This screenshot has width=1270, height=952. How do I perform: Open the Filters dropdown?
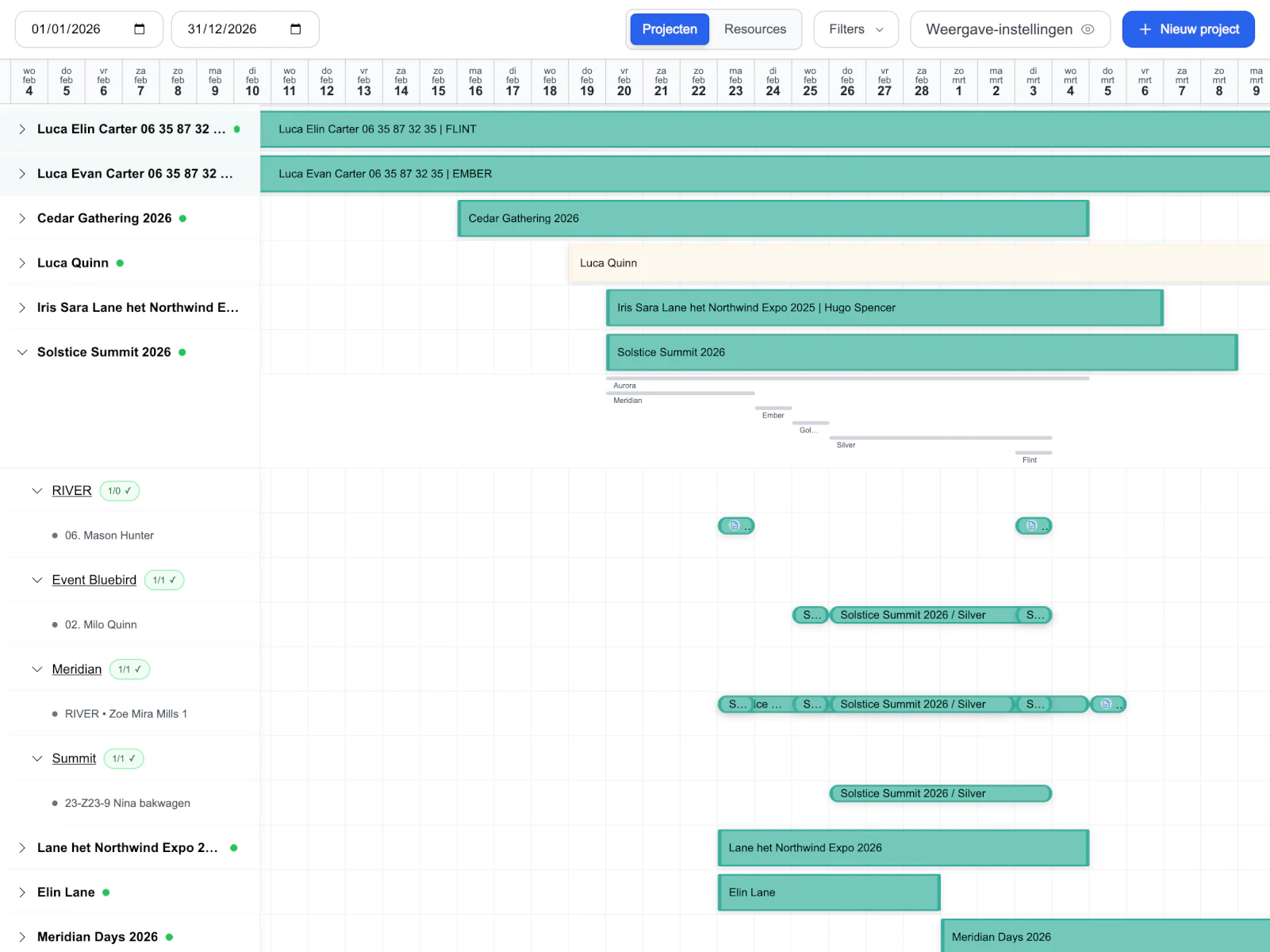pyautogui.click(x=855, y=29)
